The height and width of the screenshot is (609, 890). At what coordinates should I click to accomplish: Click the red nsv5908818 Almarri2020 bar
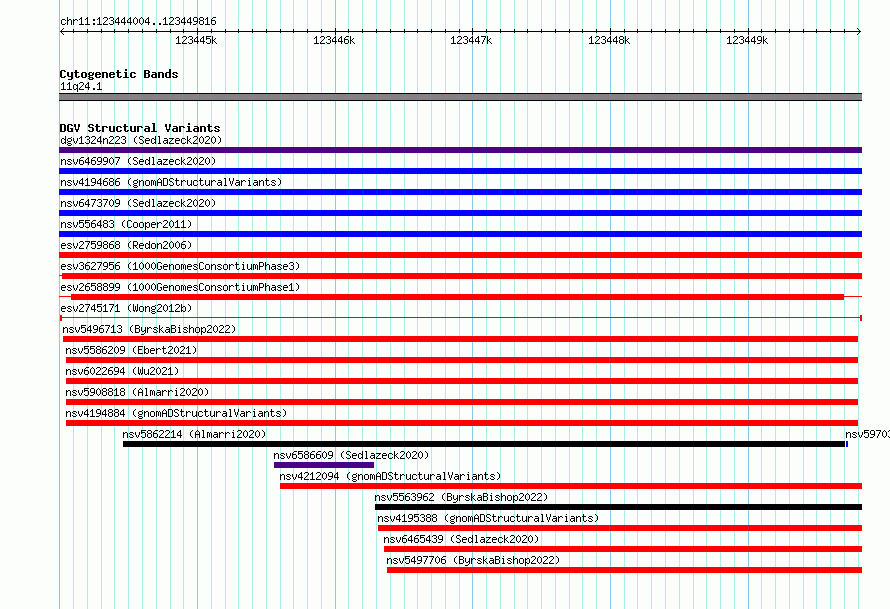(x=462, y=402)
